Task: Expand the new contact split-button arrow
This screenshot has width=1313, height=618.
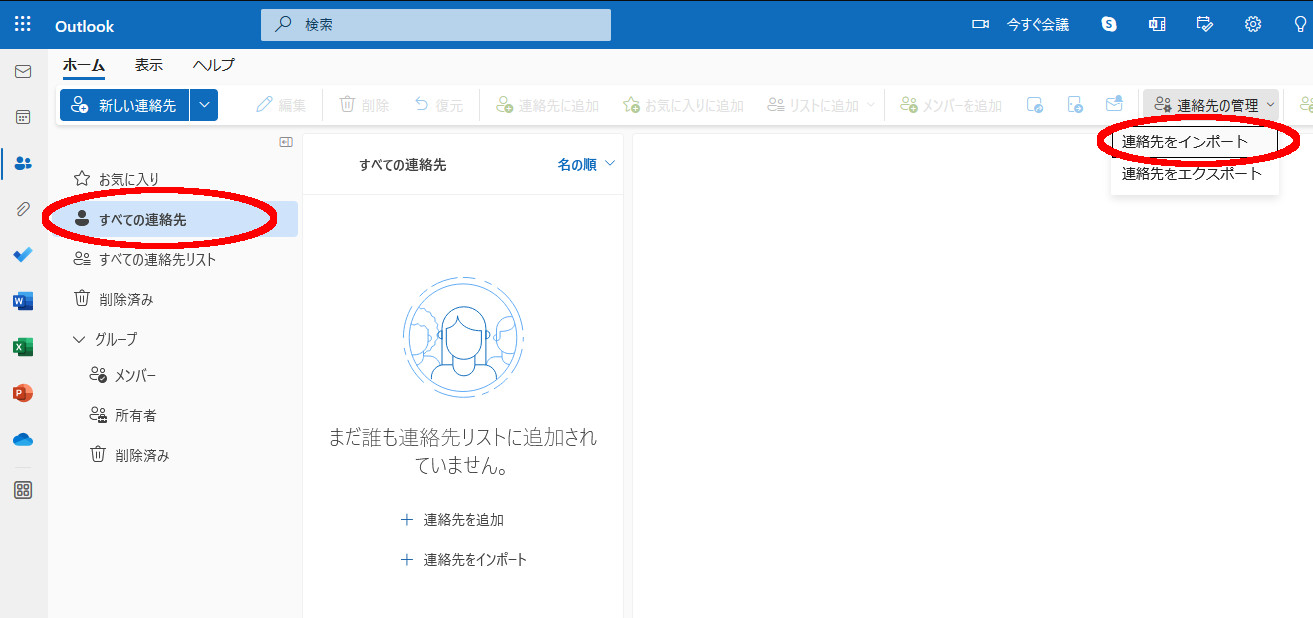Action: pyautogui.click(x=204, y=105)
